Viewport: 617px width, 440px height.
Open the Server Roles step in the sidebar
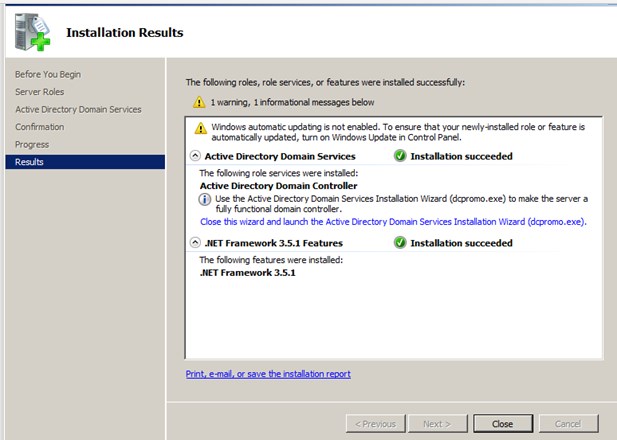41,92
